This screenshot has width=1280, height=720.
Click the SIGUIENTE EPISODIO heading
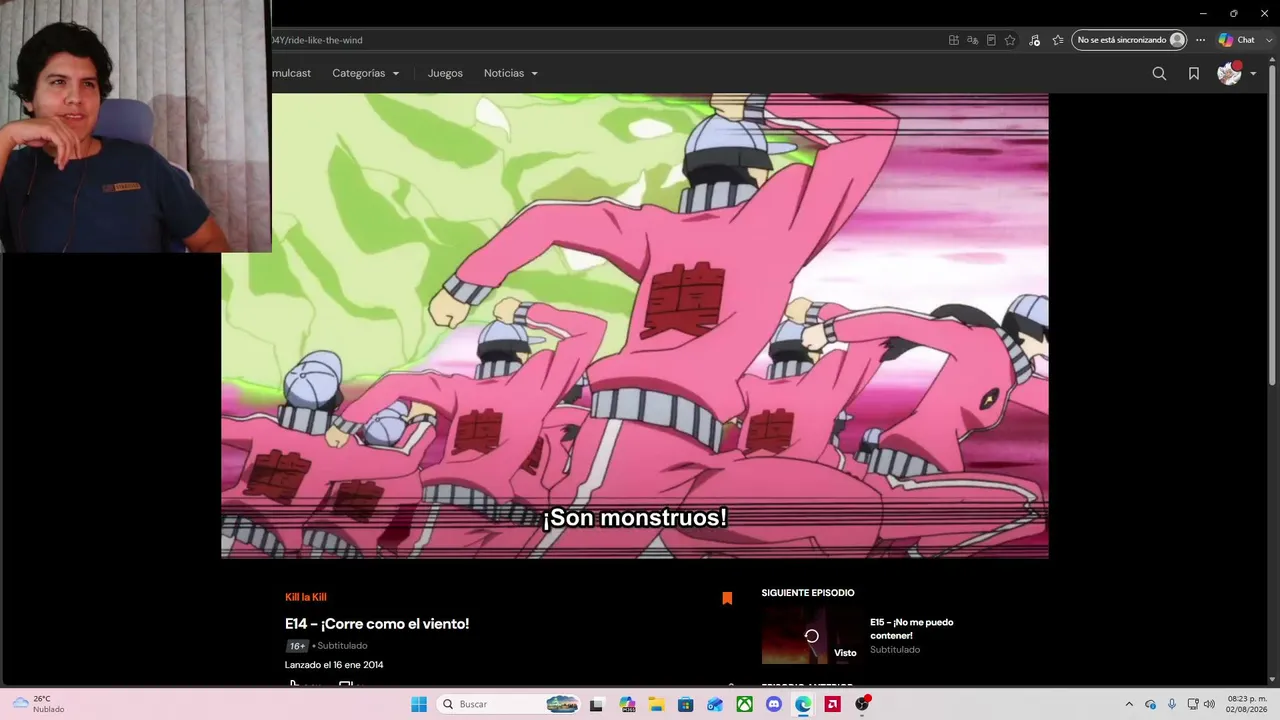(x=808, y=593)
